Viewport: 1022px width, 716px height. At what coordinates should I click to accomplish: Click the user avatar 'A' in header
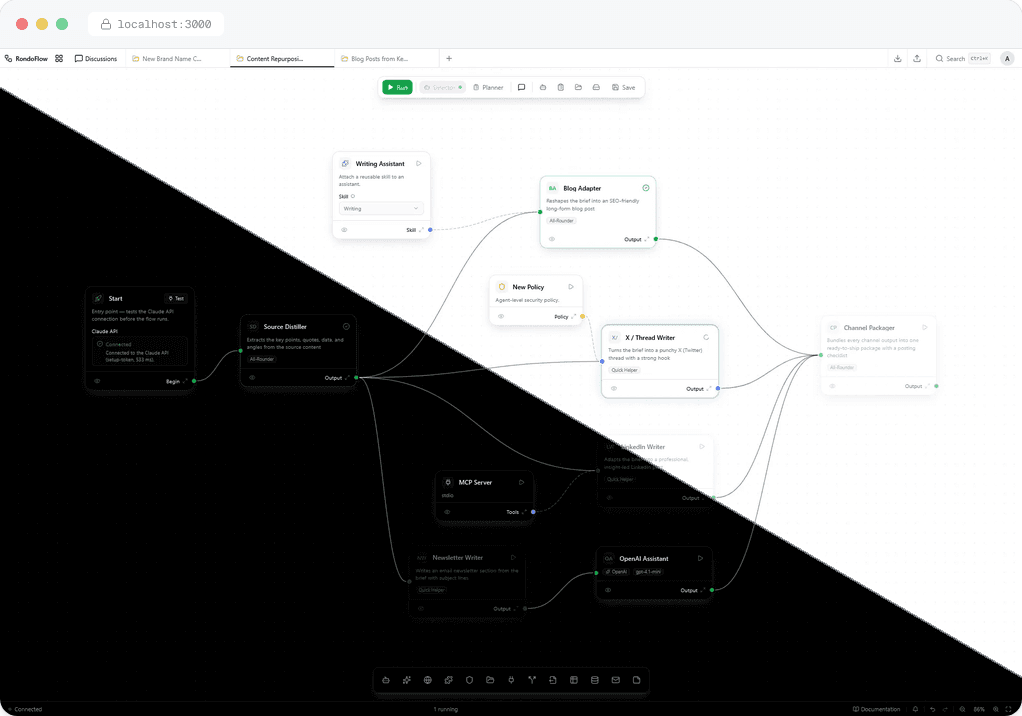click(1007, 59)
